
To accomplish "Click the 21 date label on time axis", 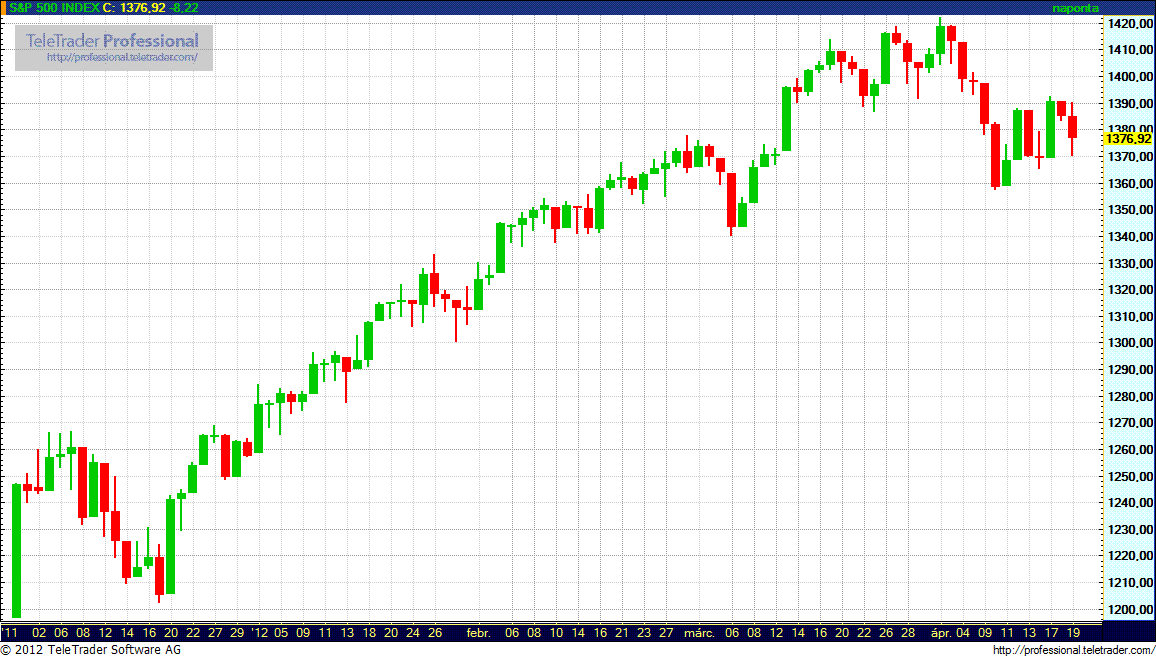I will 622,632.
